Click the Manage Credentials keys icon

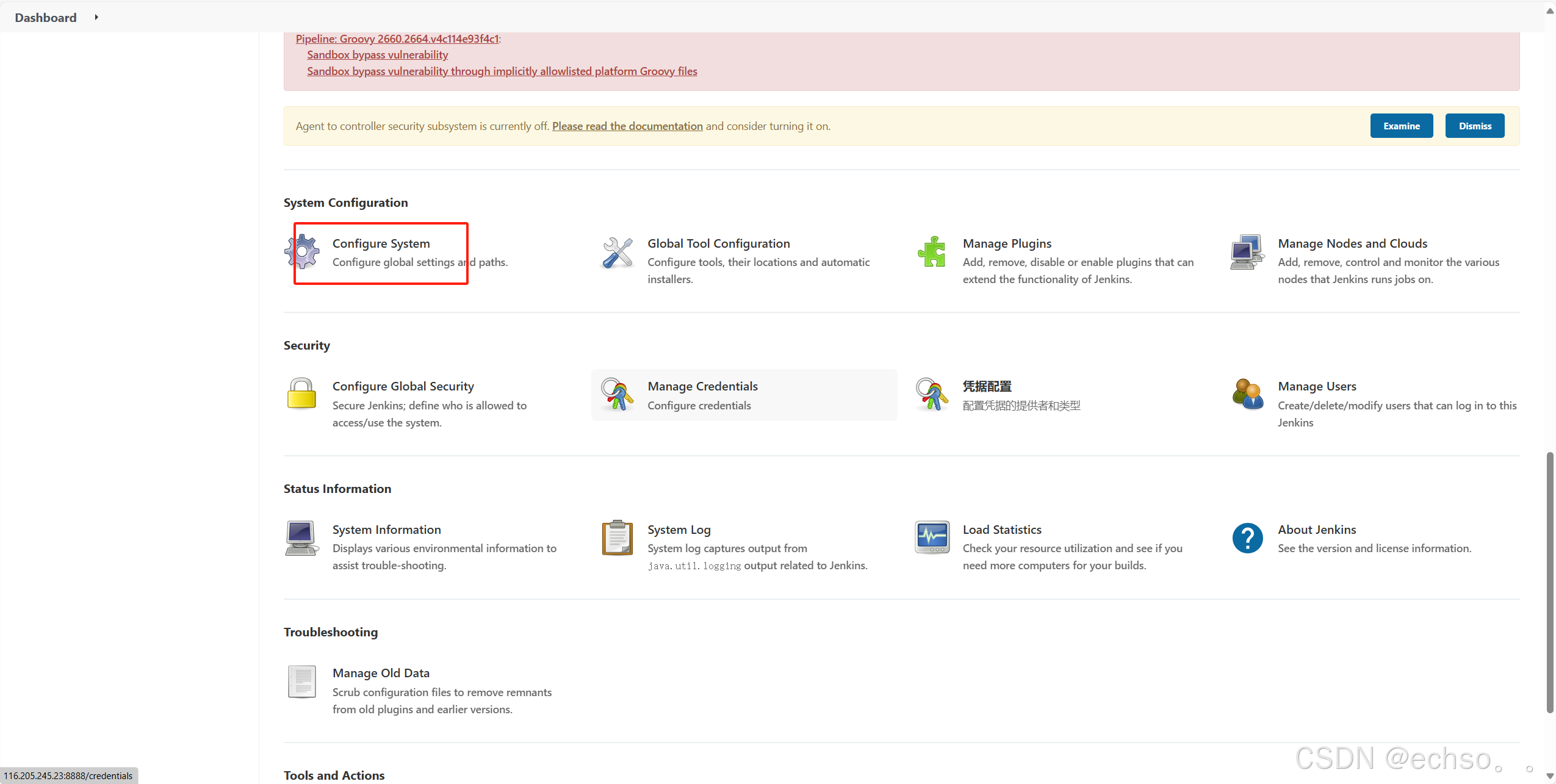coord(617,394)
